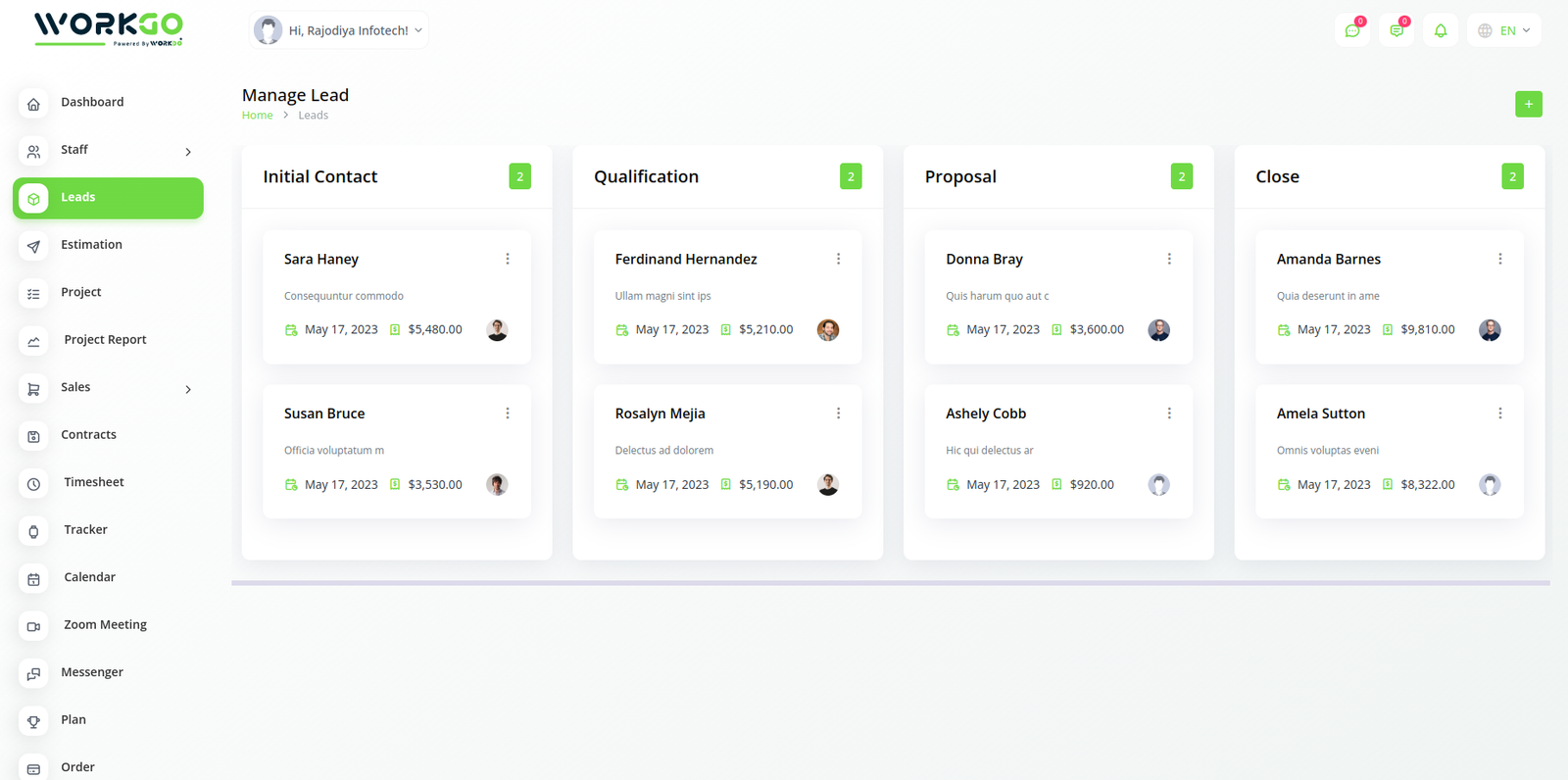Click the Dashboard home icon in sidebar
The width and height of the screenshot is (1568, 780).
[33, 104]
